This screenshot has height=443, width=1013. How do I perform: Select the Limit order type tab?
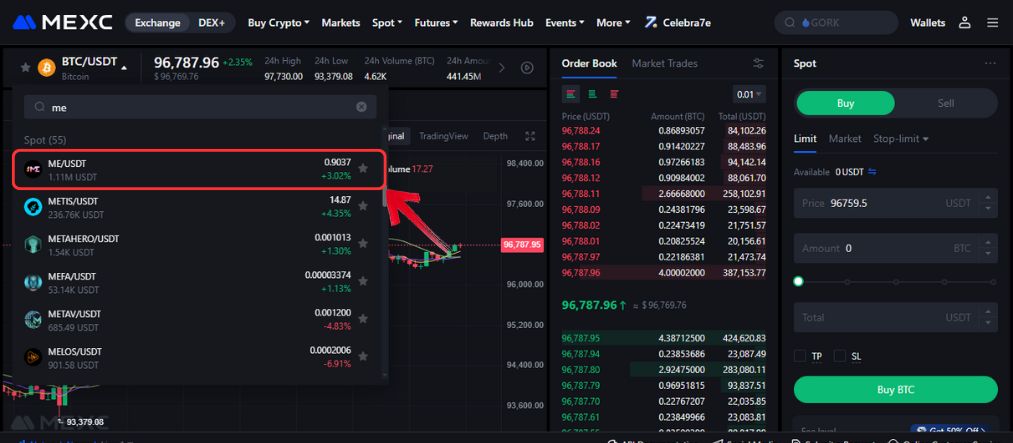click(x=805, y=138)
